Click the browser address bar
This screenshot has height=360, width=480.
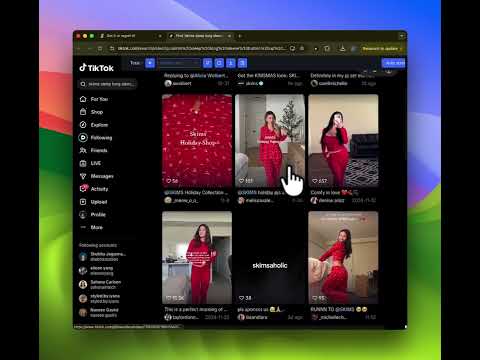[x=202, y=49]
